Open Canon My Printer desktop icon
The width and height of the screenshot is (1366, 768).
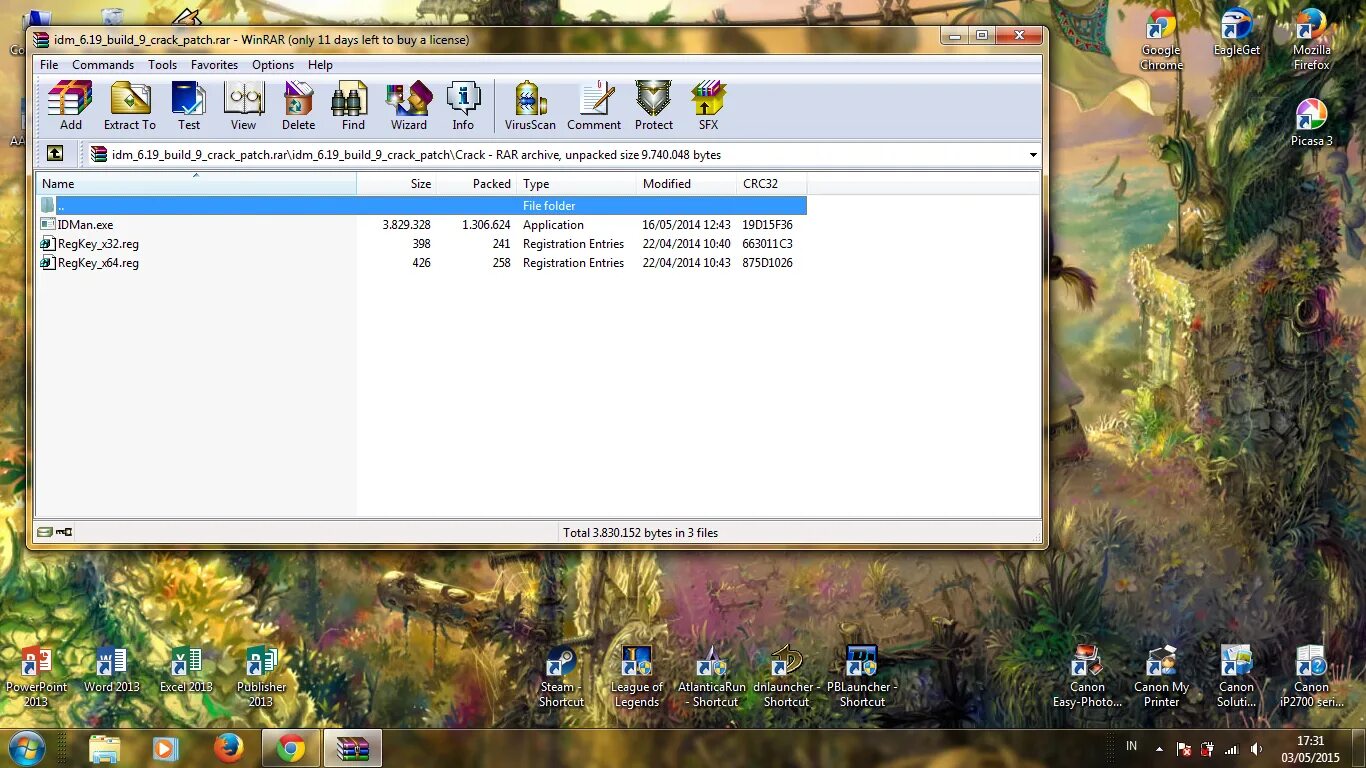click(x=1162, y=677)
